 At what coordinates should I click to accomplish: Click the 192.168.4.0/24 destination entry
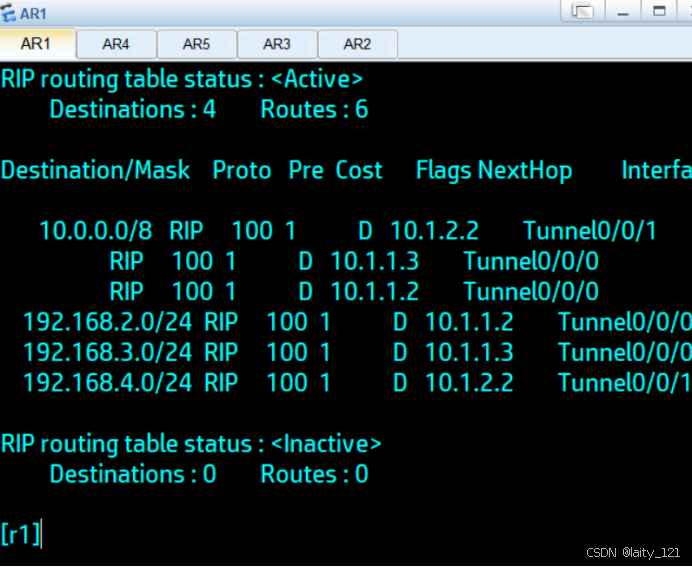tap(108, 383)
